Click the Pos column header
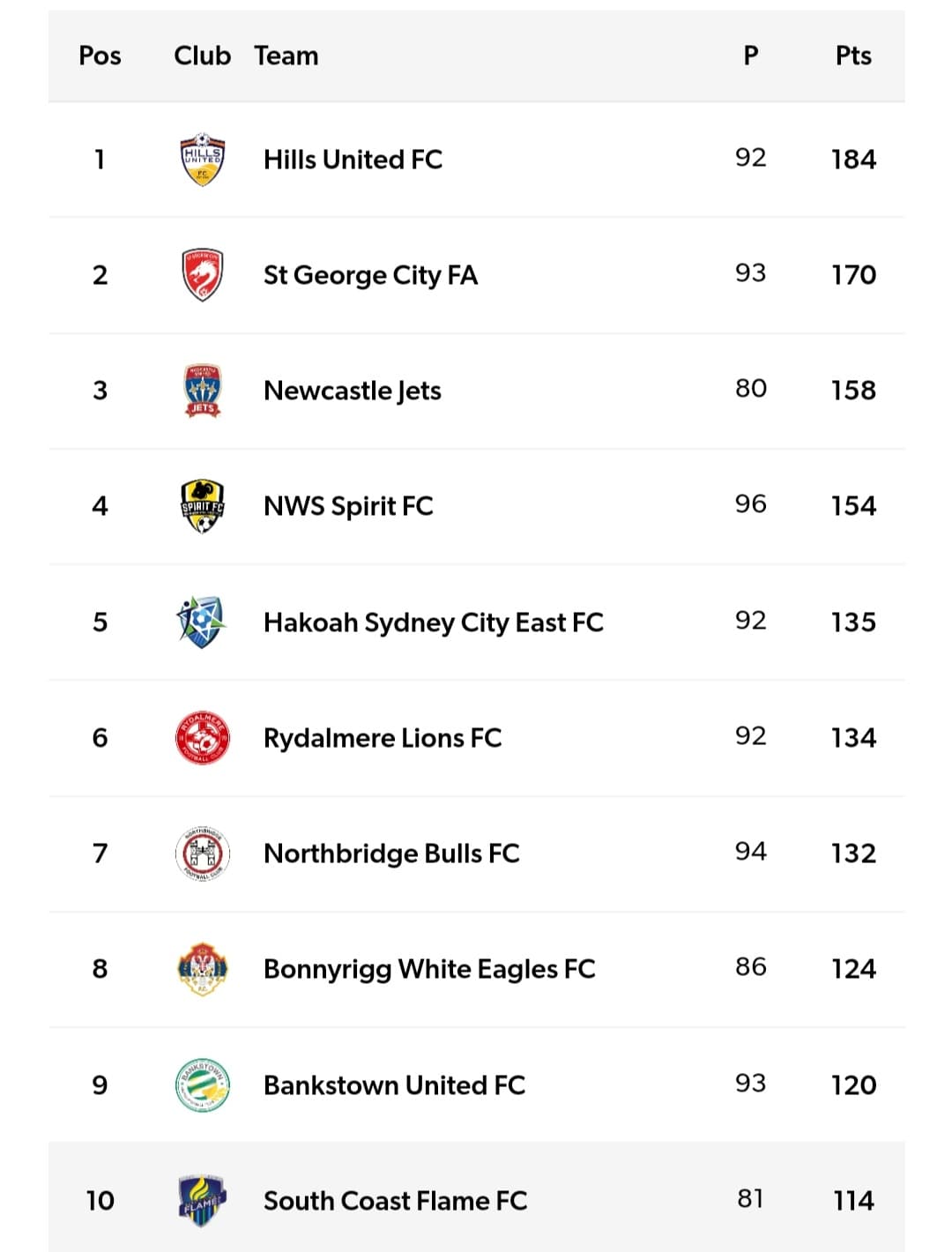 (x=100, y=56)
